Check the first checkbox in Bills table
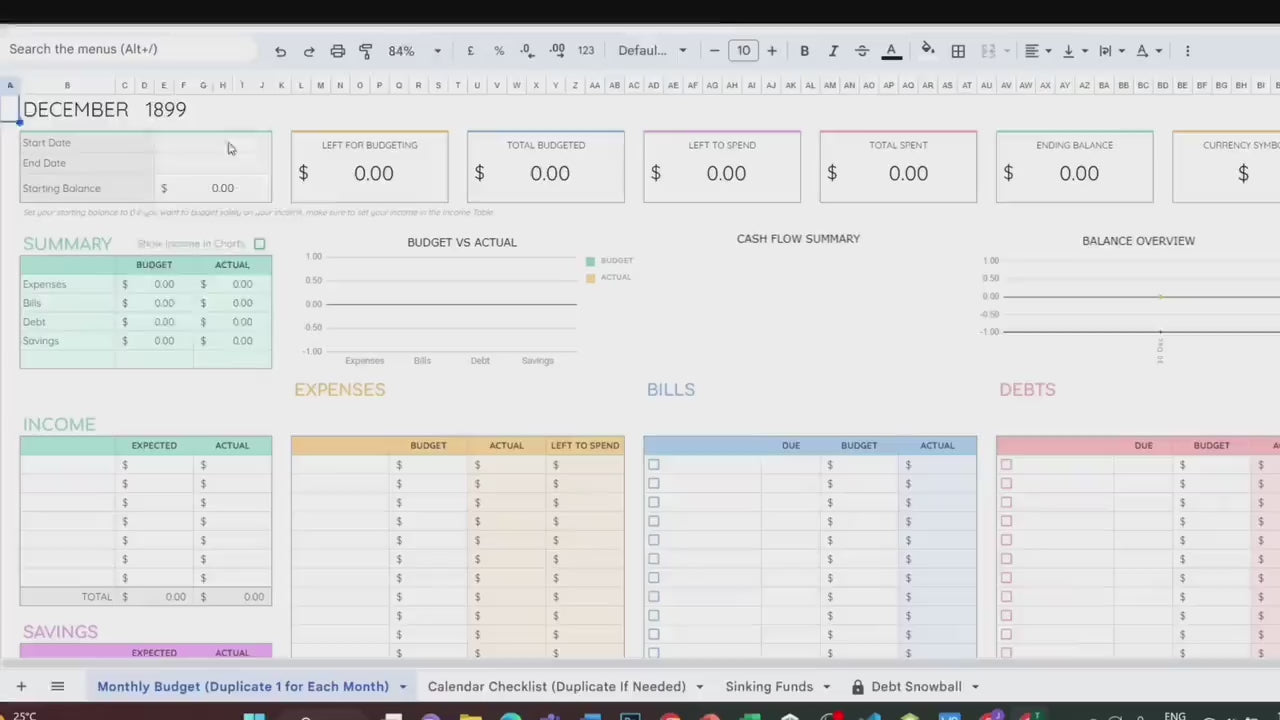The image size is (1280, 720). pyautogui.click(x=654, y=465)
